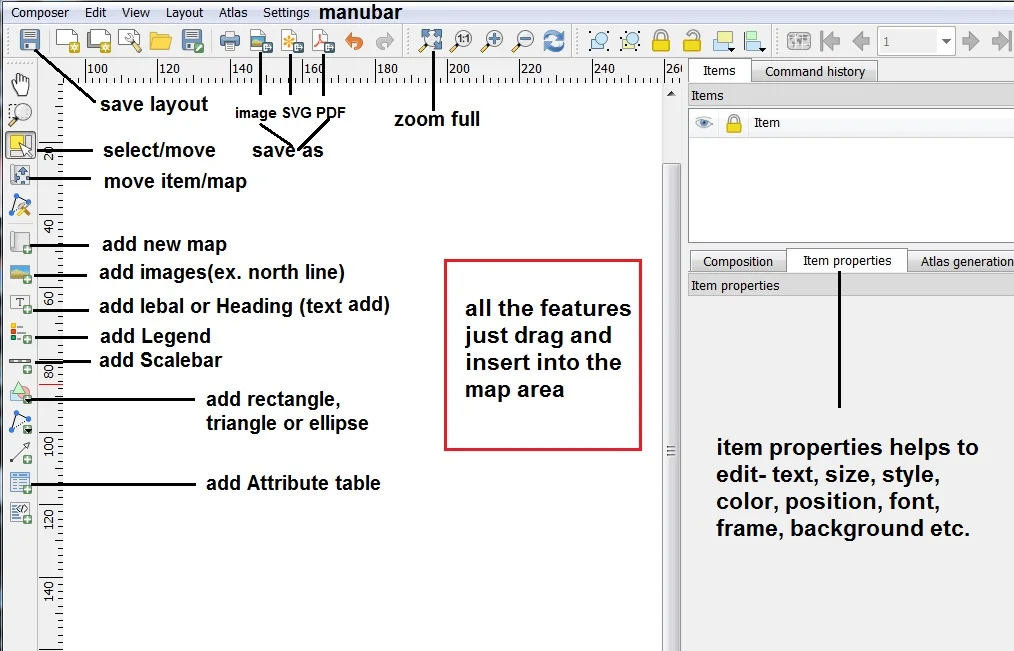Open the Edit menu
Screen dimensions: 1014x651
tap(96, 12)
